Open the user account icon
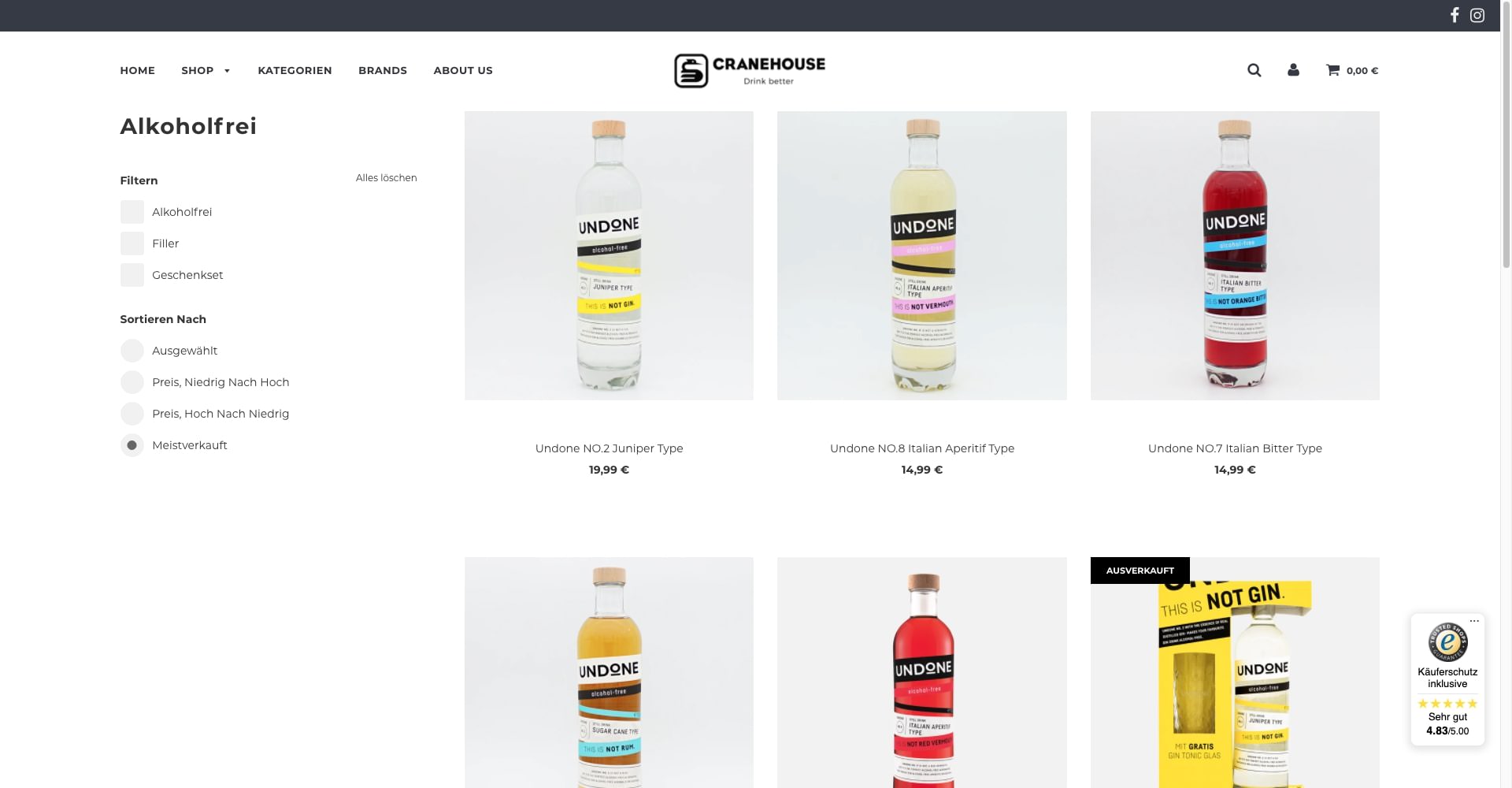 tap(1293, 70)
